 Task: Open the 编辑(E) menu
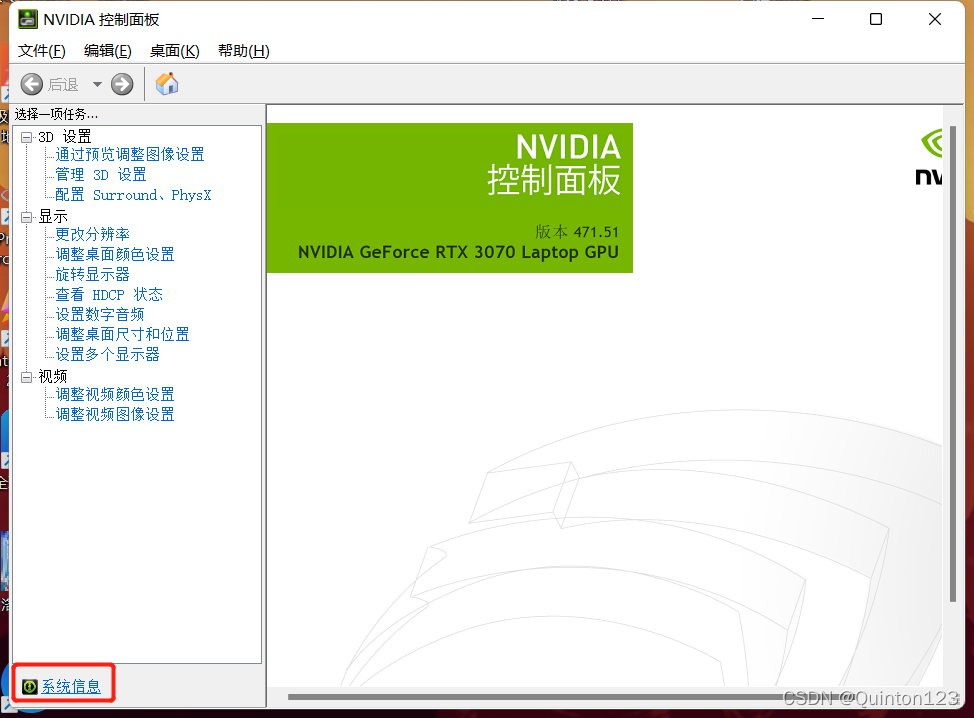(107, 51)
